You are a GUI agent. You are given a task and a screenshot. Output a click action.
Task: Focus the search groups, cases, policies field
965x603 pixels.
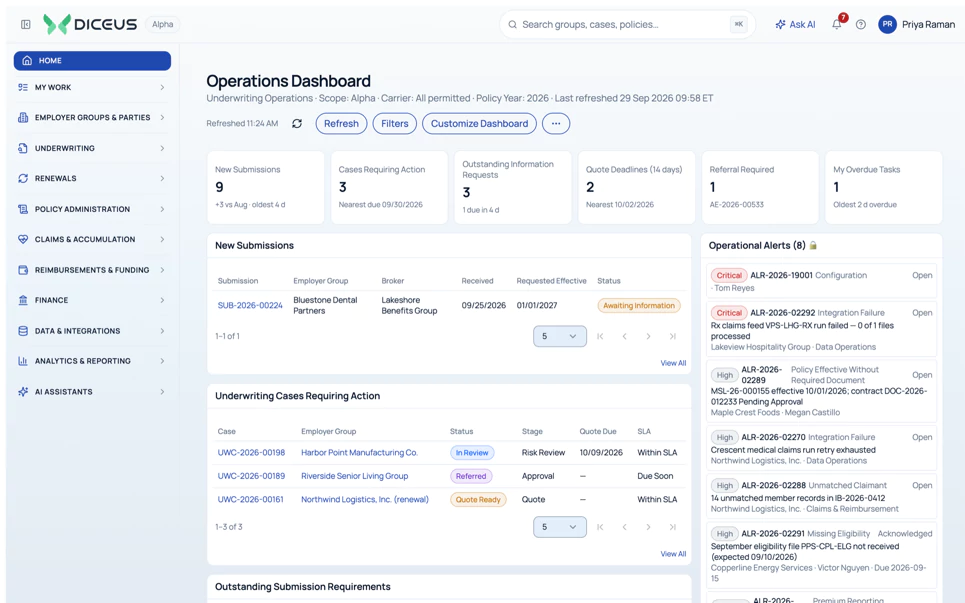click(627, 25)
